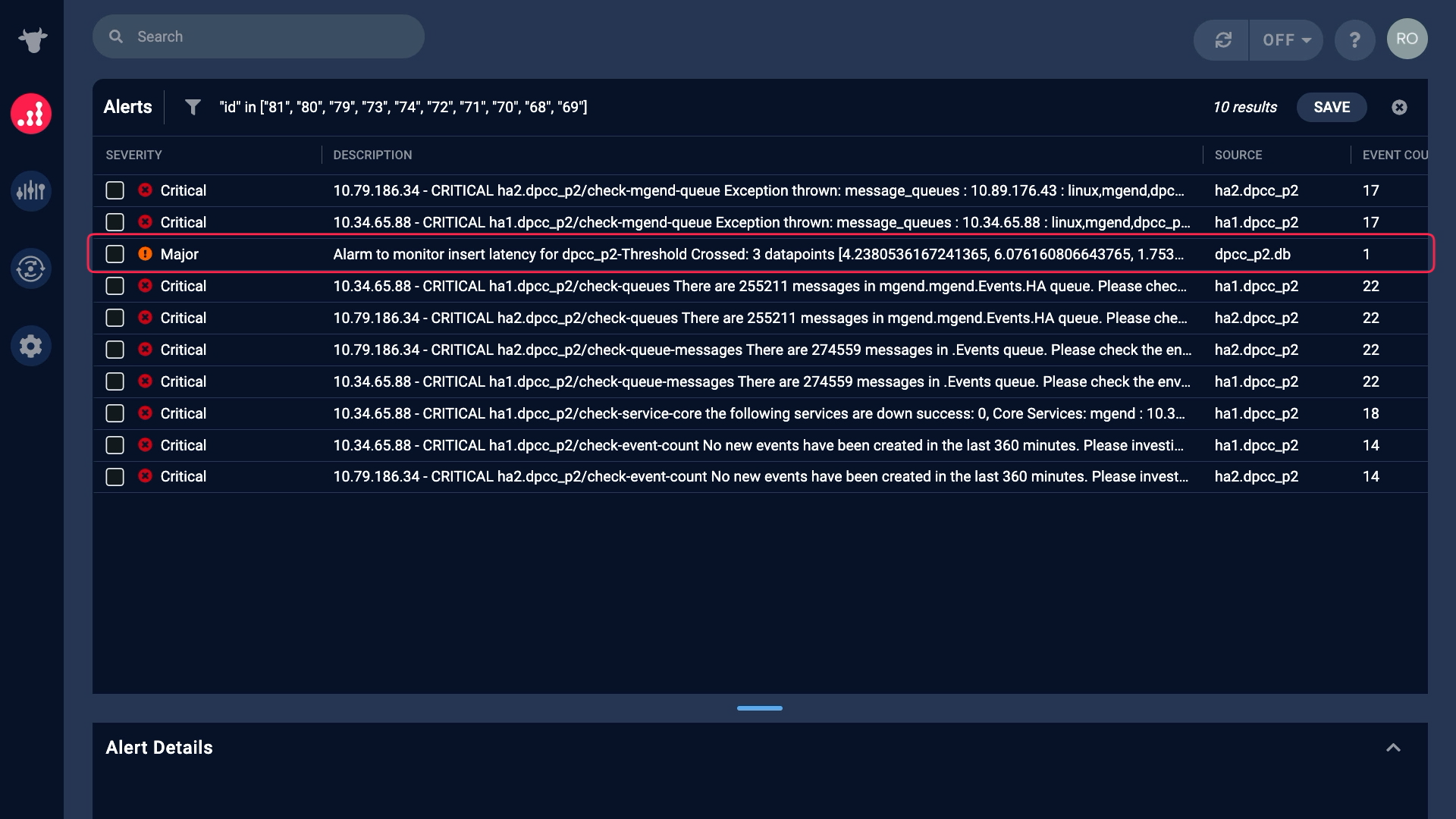Check the ha1 check-queue-messages alert checkbox
The width and height of the screenshot is (1456, 819).
[115, 381]
